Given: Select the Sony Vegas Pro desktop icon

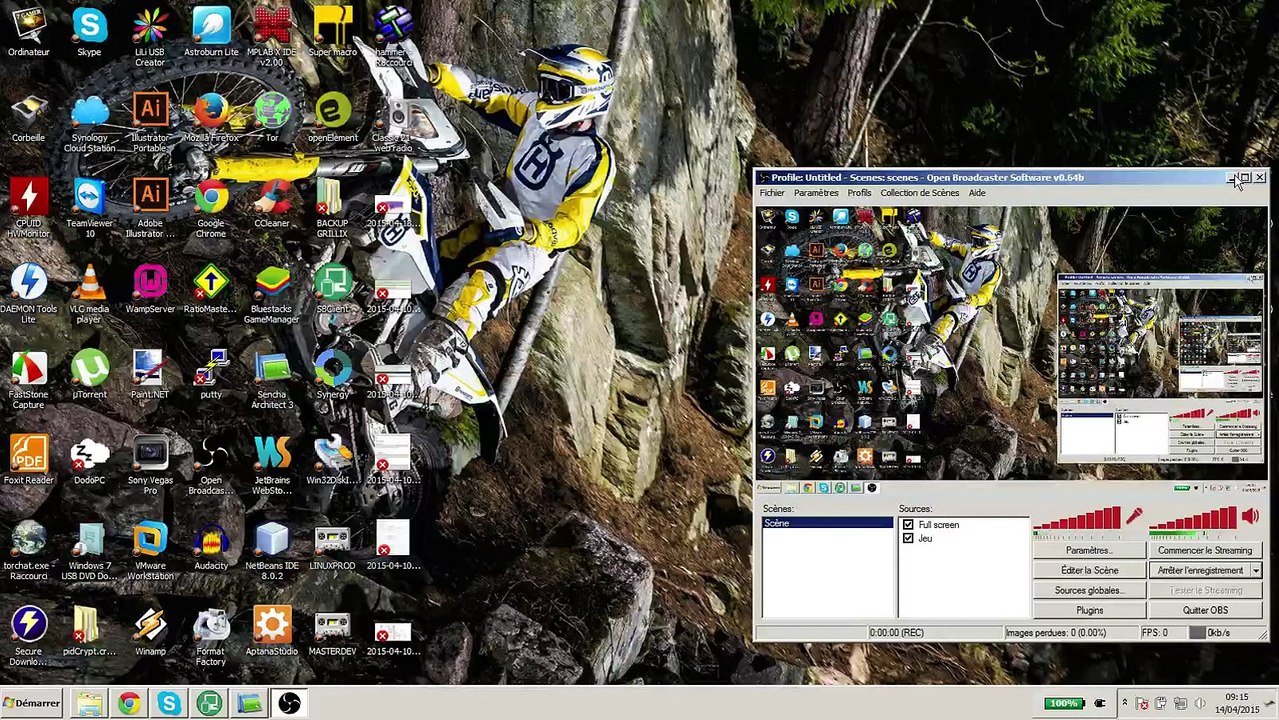Looking at the screenshot, I should point(150,466).
